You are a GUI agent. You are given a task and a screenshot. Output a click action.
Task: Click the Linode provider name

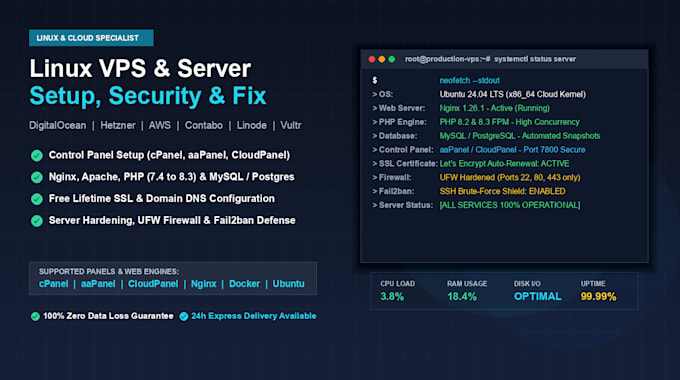click(252, 125)
